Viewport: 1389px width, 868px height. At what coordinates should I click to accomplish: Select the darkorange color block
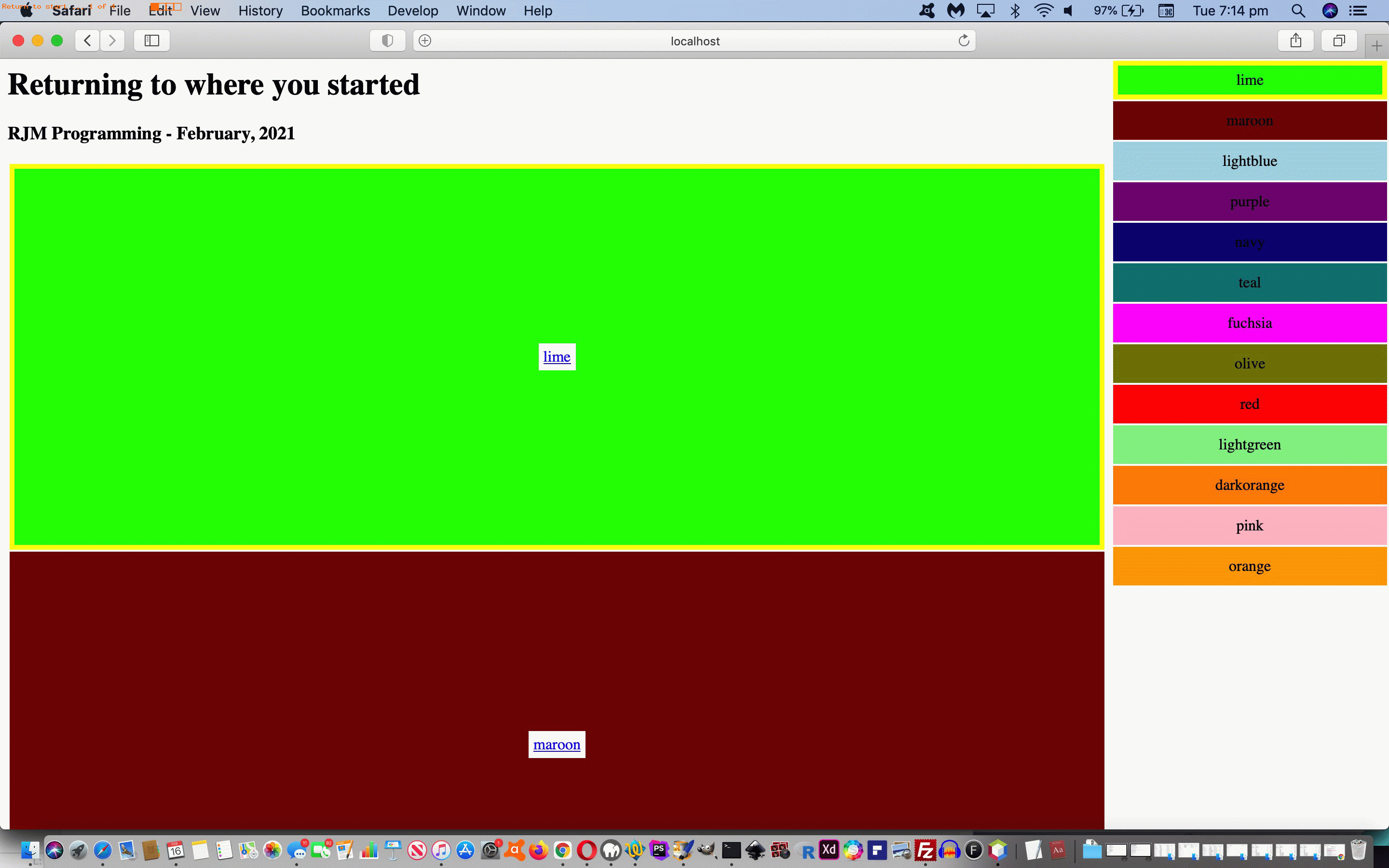(x=1250, y=485)
